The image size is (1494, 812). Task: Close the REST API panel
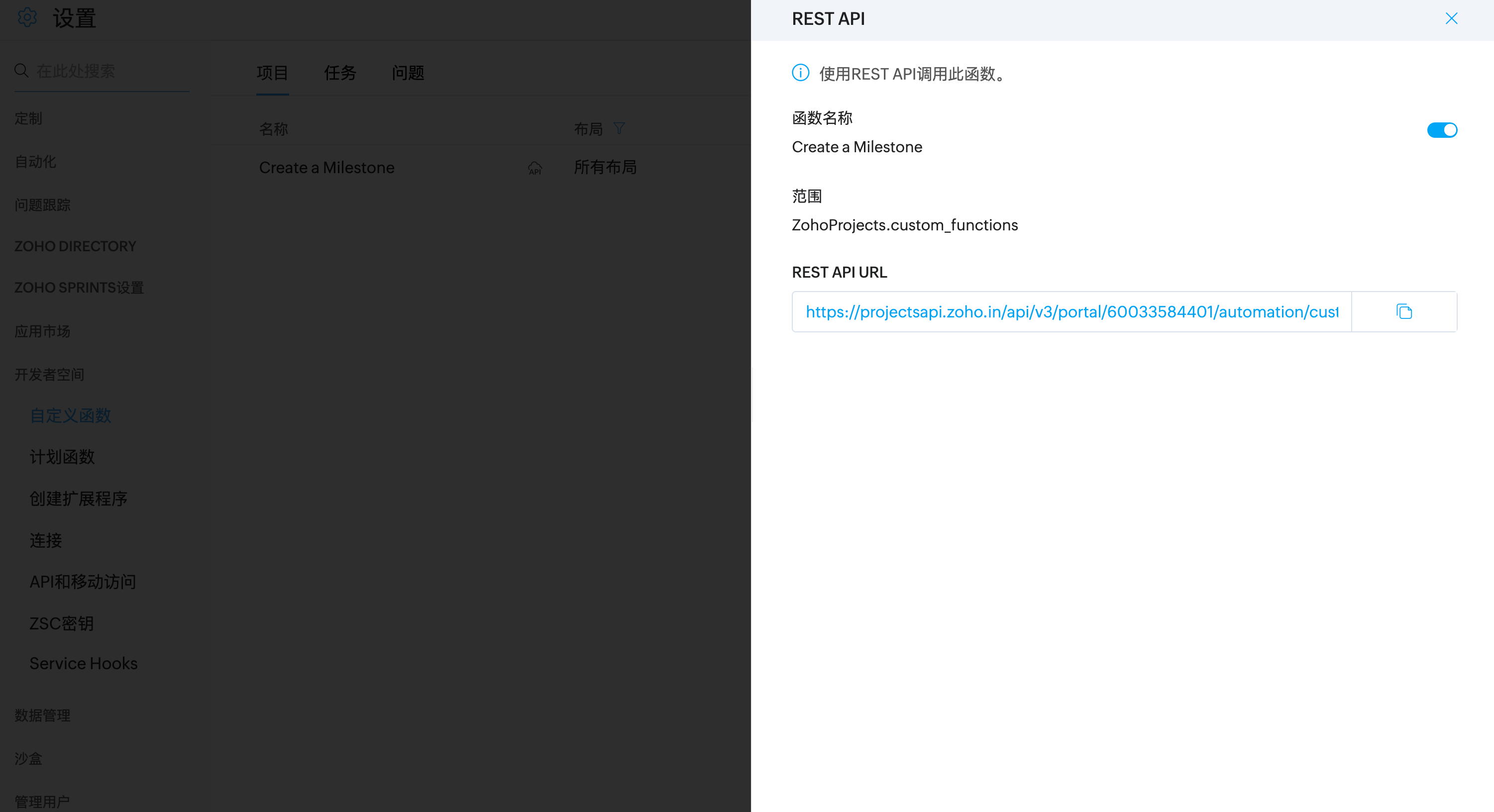tap(1451, 18)
